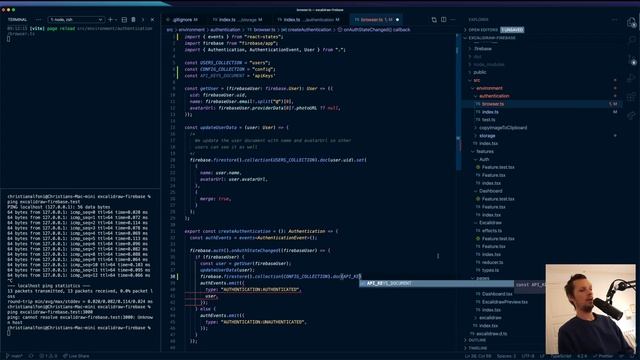Open the Run and Debug view icon

click(632, 78)
